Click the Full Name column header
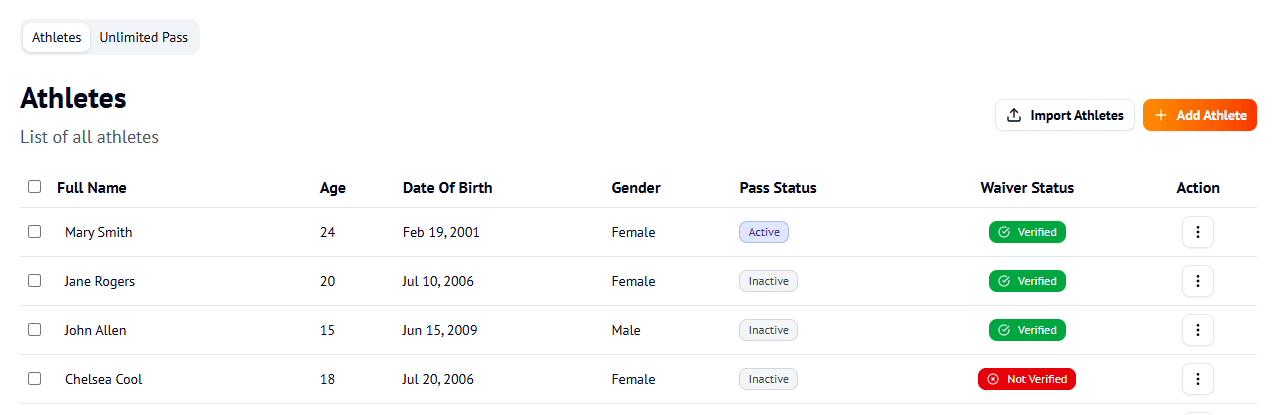The image size is (1276, 415). click(92, 188)
